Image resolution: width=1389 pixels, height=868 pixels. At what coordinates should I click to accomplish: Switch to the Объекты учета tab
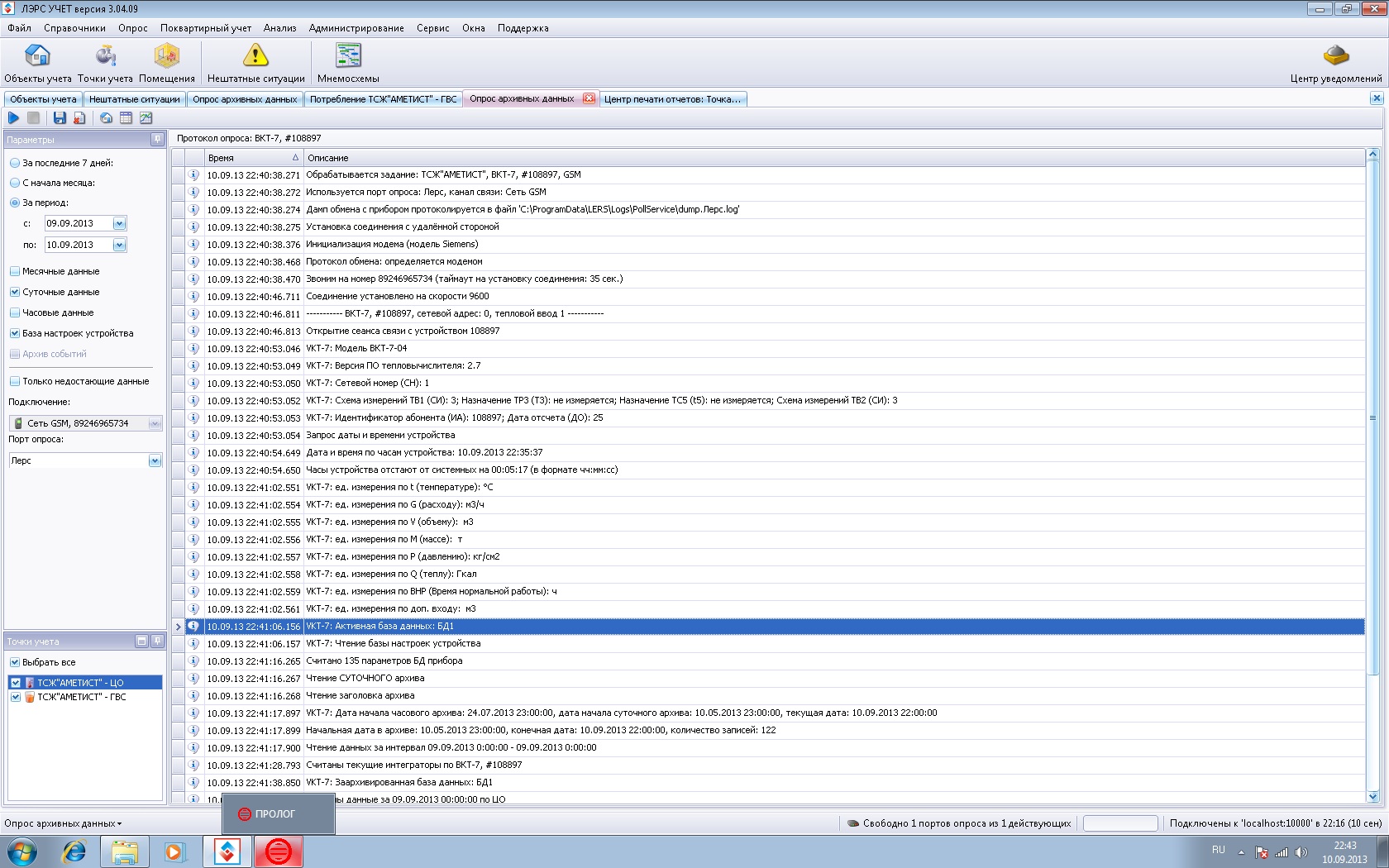[43, 99]
